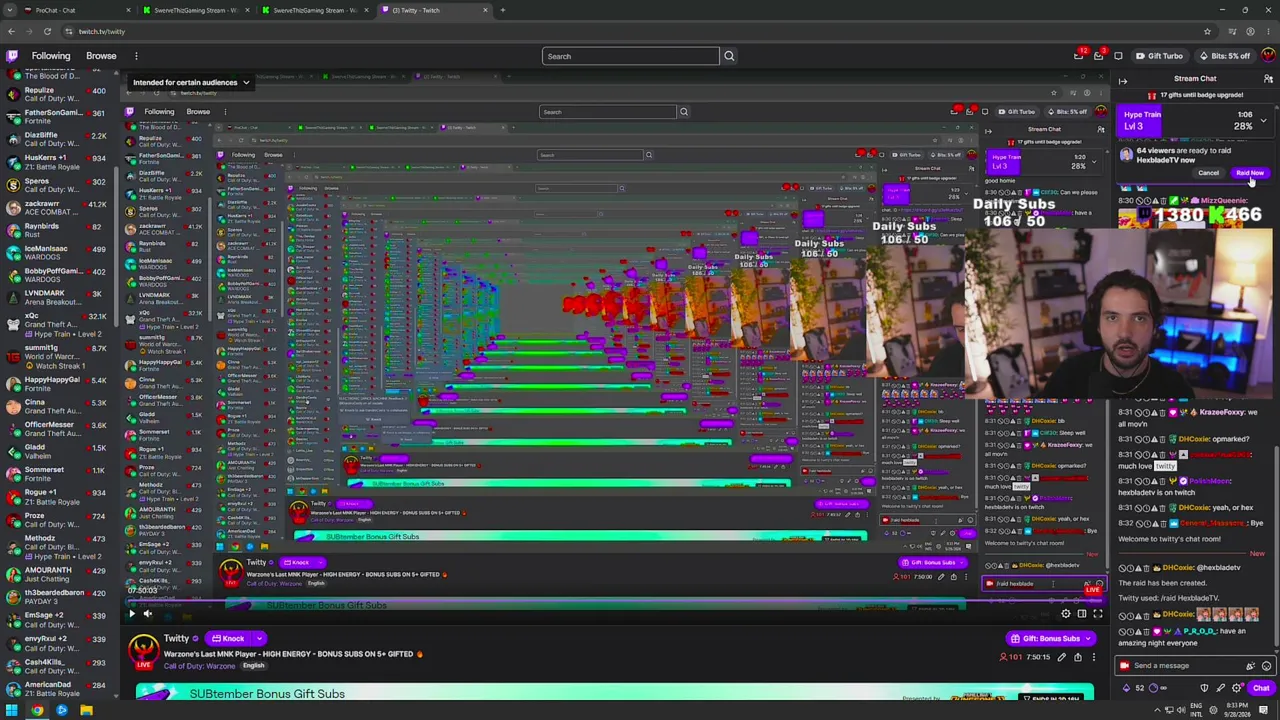This screenshot has height=720, width=1280.
Task: Open the video player settings gear
Action: [x=1066, y=614]
